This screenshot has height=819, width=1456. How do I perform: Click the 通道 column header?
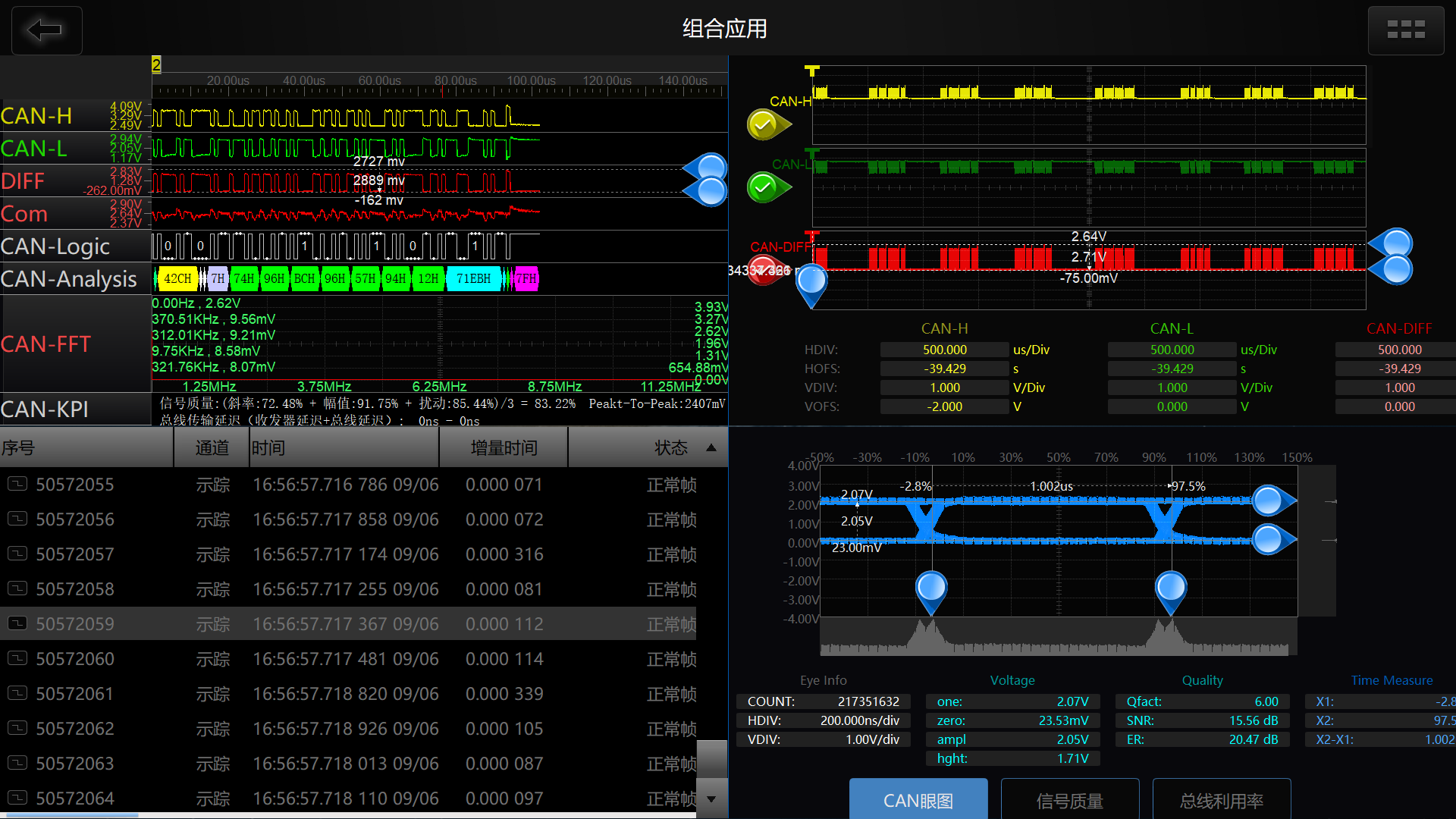point(212,447)
